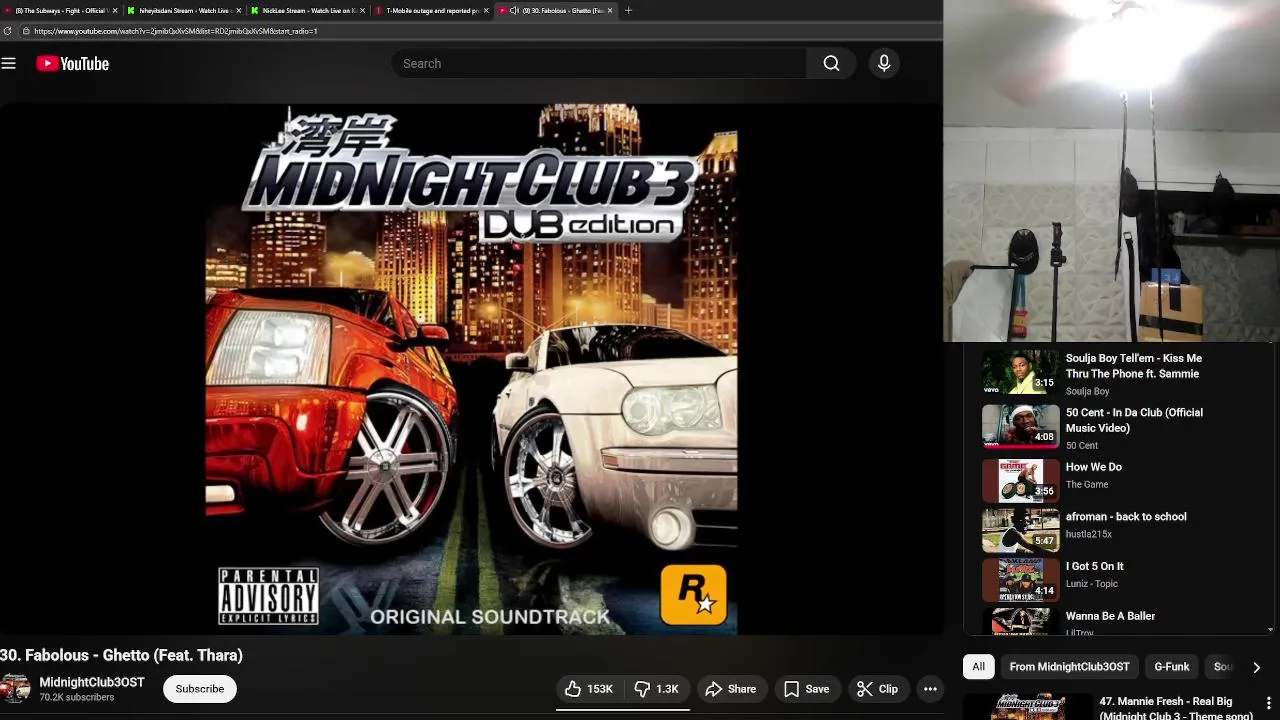Switch to T-Mobile outage tab
This screenshot has width=1280, height=720.
(432, 10)
